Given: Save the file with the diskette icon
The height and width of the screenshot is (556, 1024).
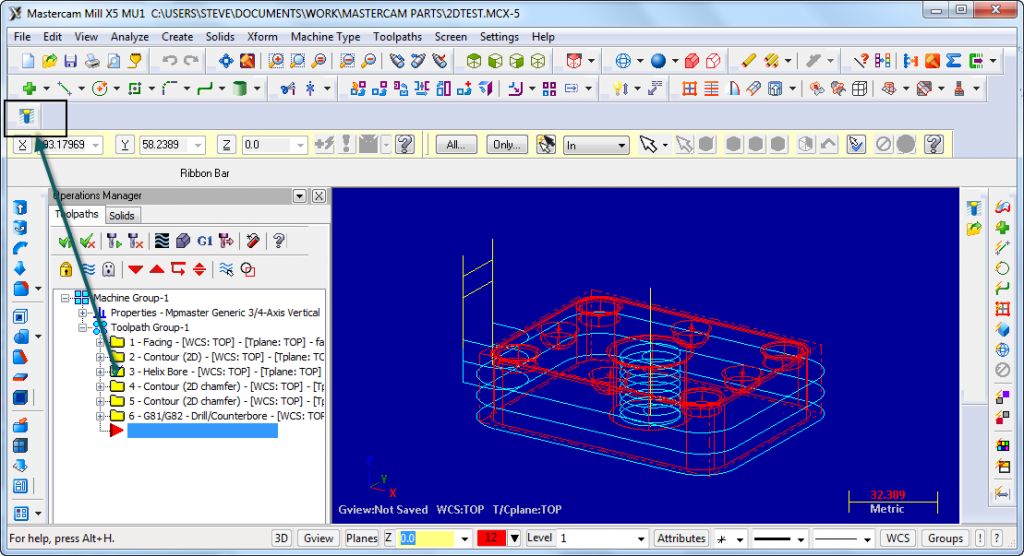Looking at the screenshot, I should click(71, 61).
